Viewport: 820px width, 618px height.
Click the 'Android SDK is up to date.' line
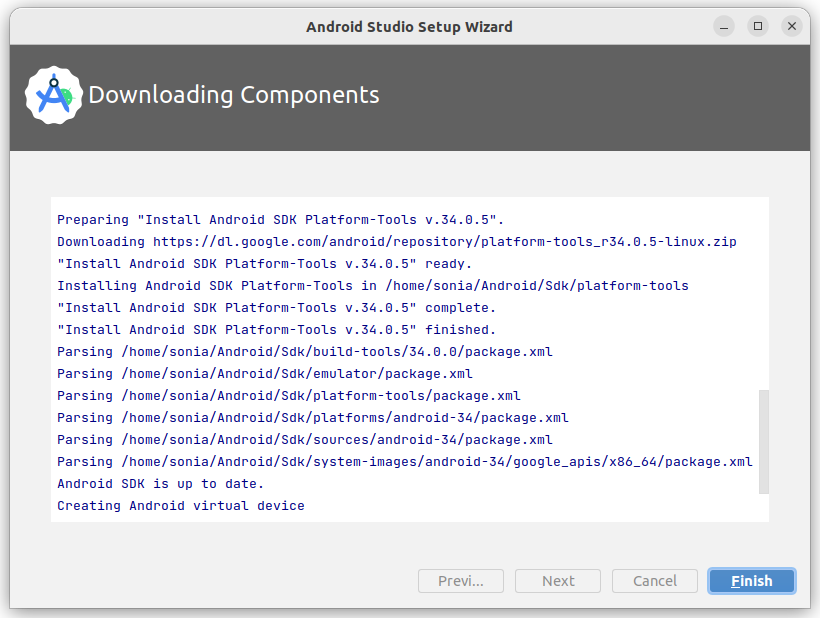(161, 483)
